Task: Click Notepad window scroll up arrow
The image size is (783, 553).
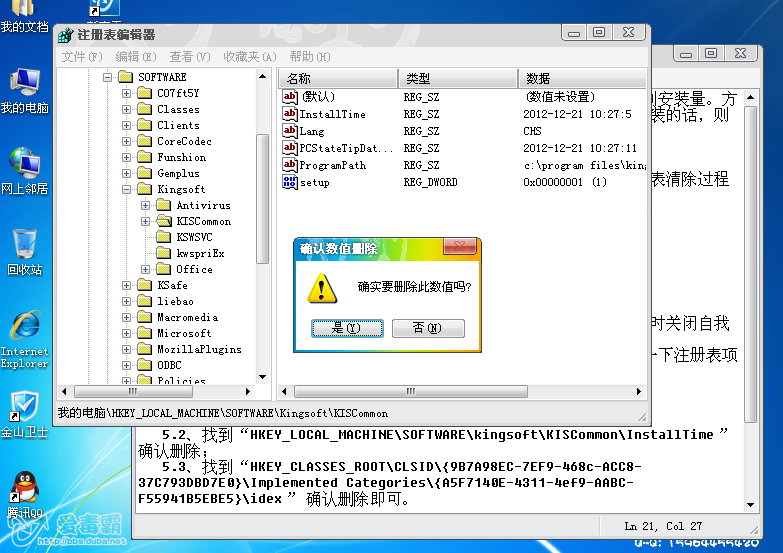Action: click(x=751, y=97)
